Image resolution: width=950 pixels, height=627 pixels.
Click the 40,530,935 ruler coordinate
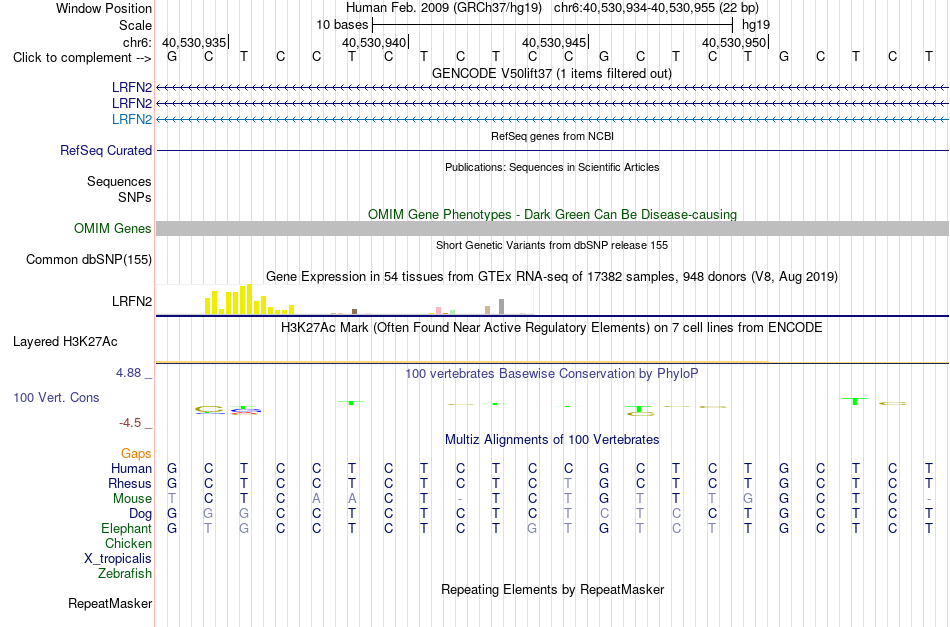coord(194,42)
